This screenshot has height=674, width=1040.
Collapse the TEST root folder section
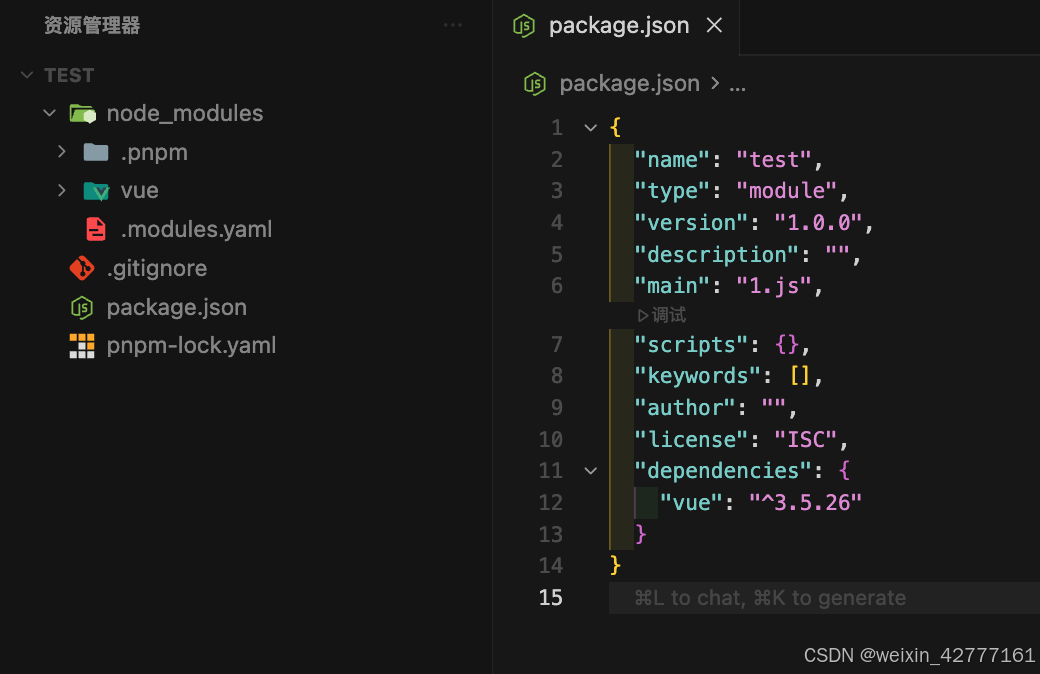(x=27, y=75)
